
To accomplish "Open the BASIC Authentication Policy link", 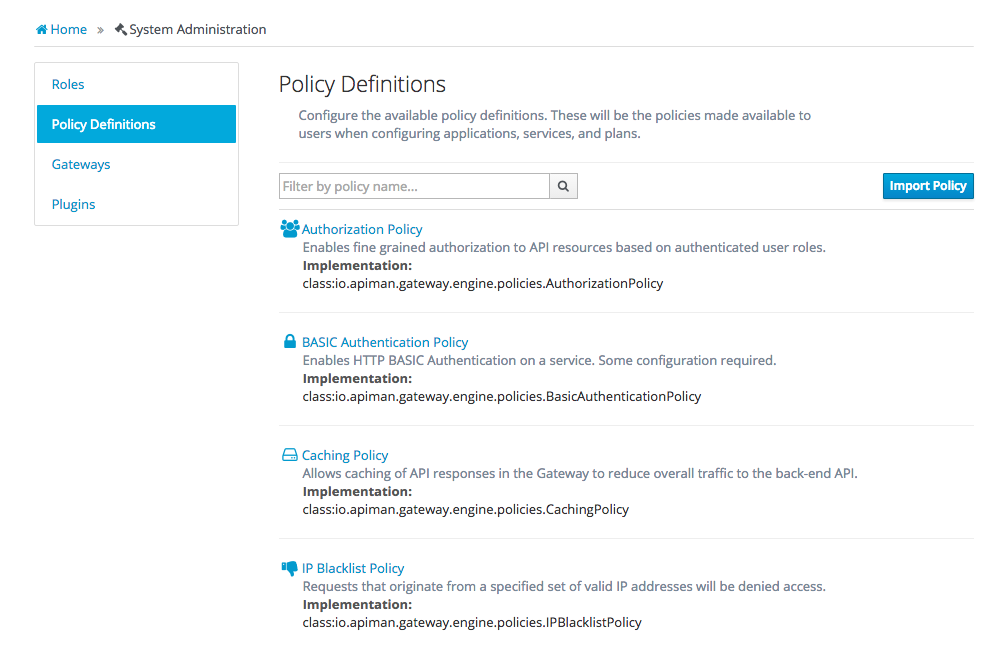I will coord(385,343).
